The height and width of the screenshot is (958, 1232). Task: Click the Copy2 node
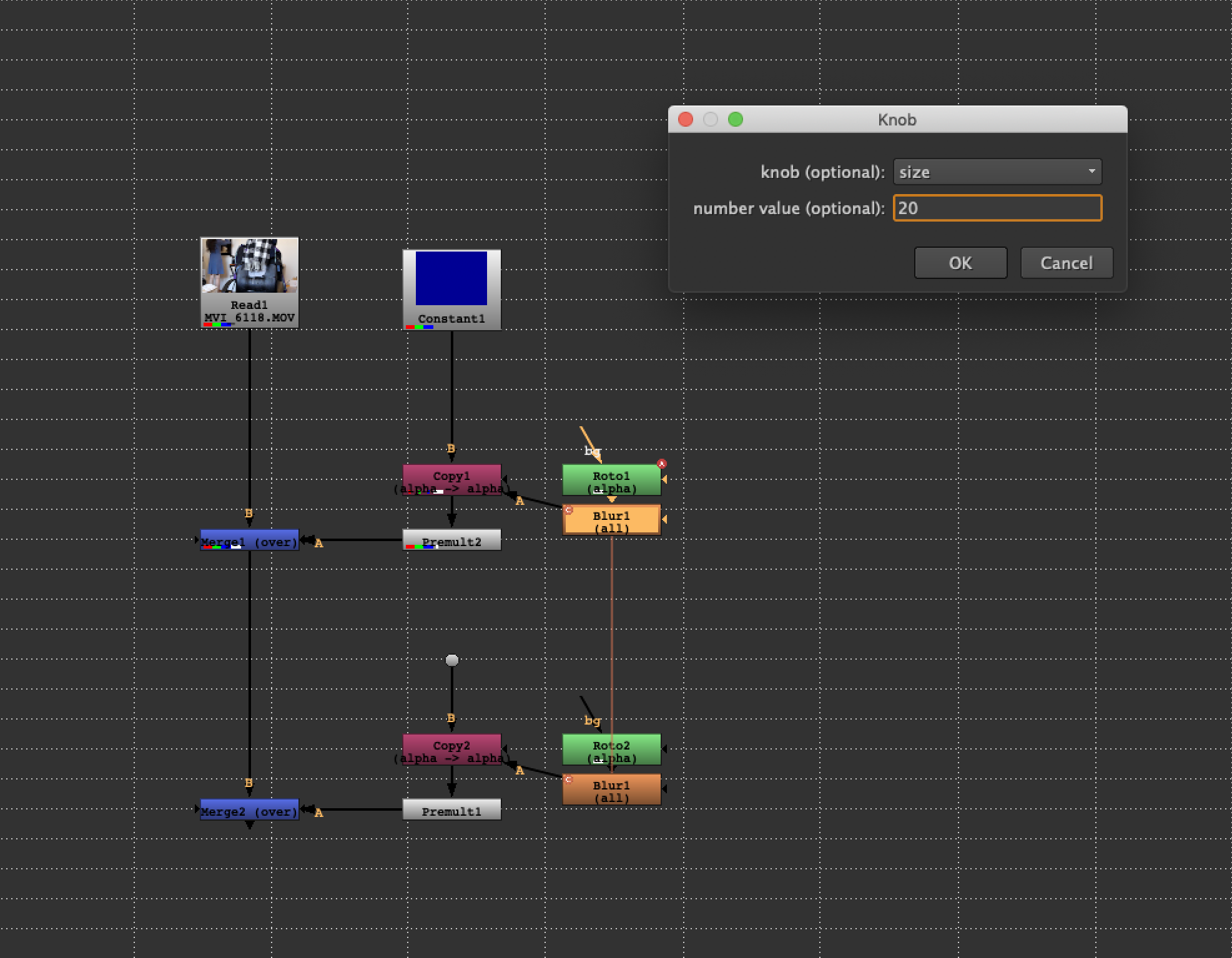451,749
